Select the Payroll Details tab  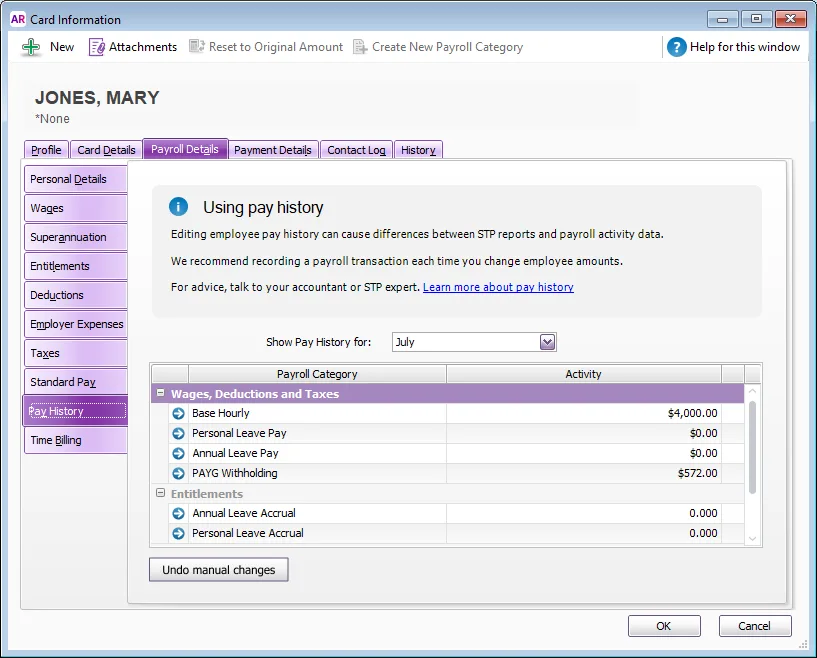point(185,149)
